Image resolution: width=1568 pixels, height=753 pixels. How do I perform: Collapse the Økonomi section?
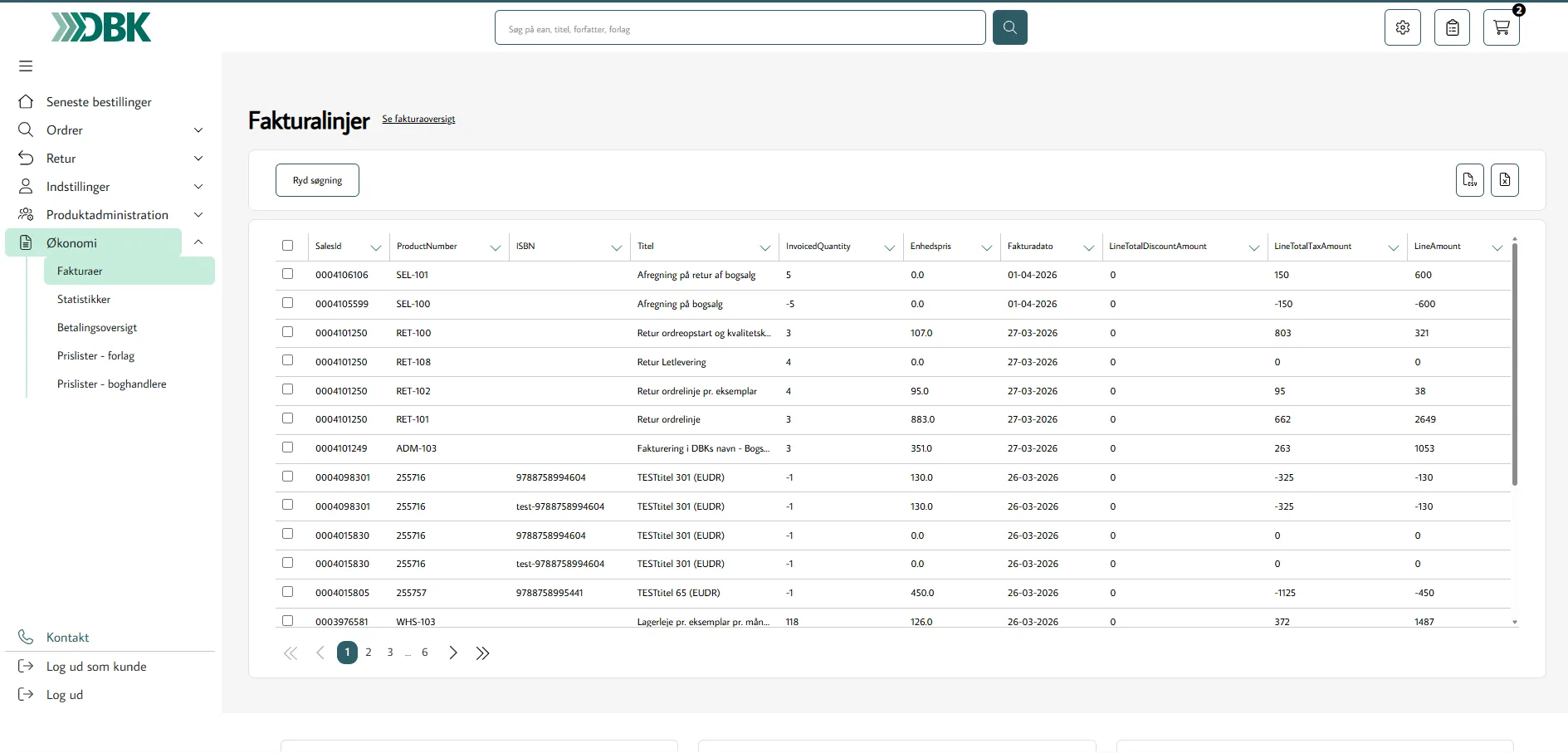[198, 242]
